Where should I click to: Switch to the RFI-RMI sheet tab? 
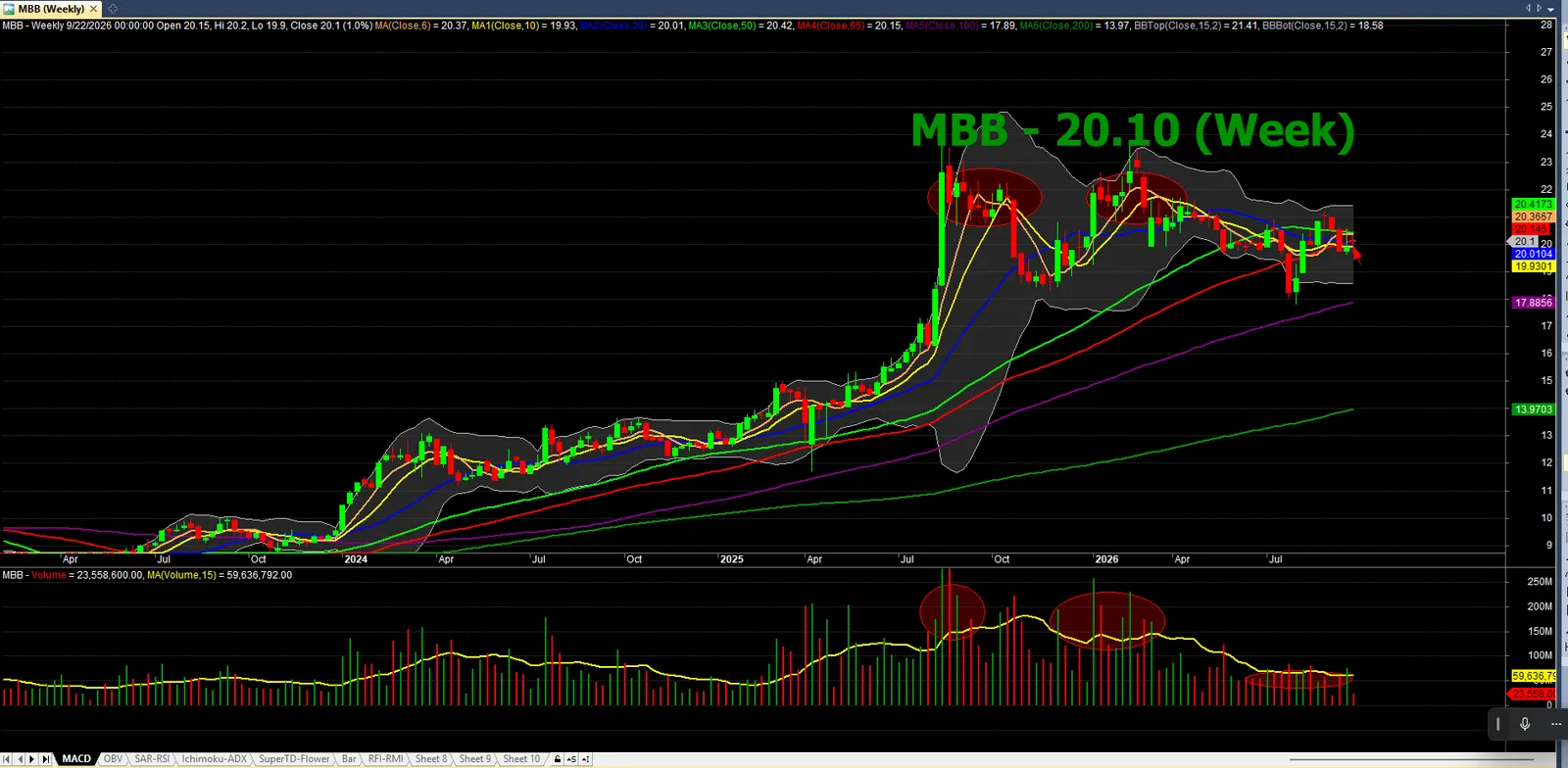386,759
